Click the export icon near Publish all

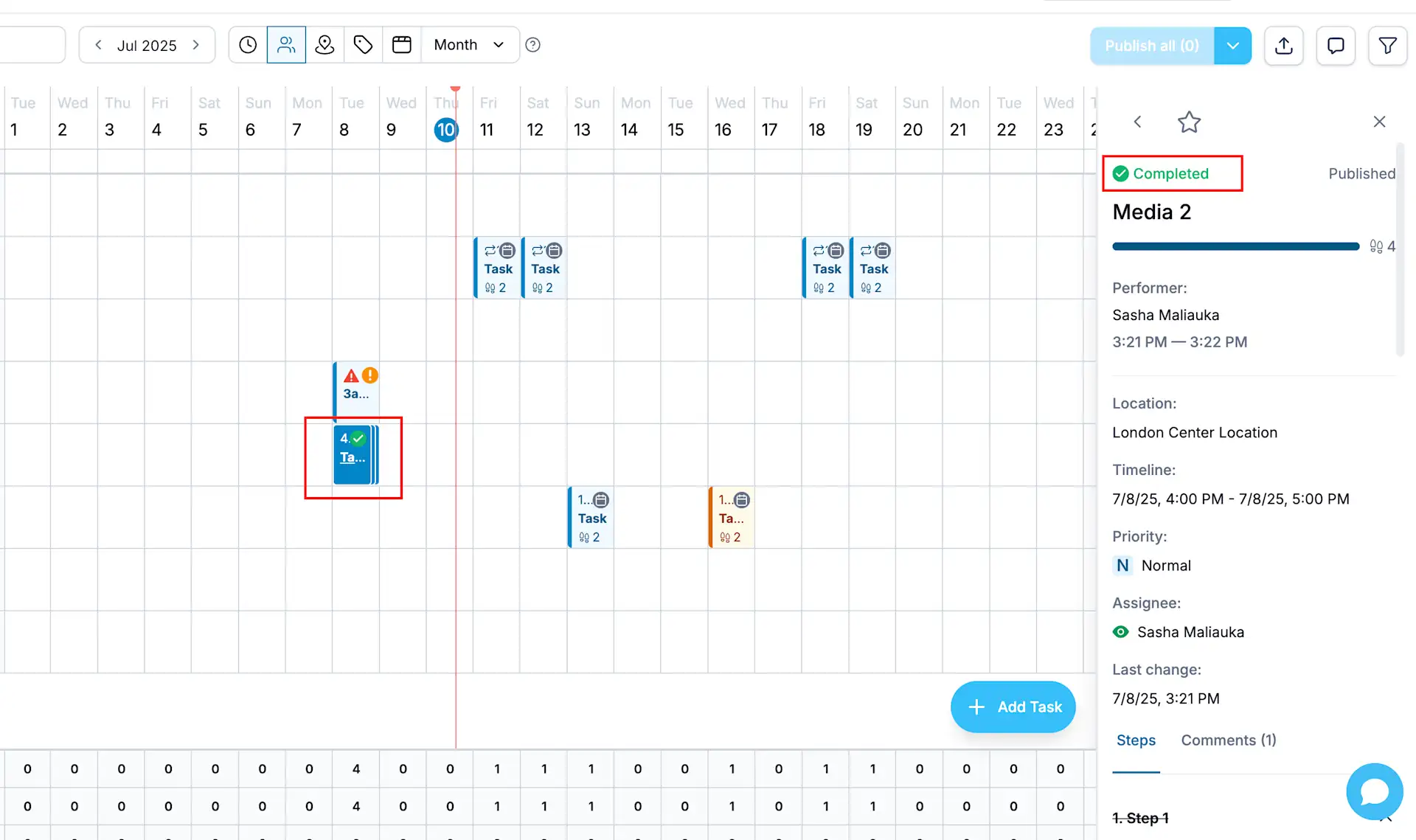tap(1284, 45)
